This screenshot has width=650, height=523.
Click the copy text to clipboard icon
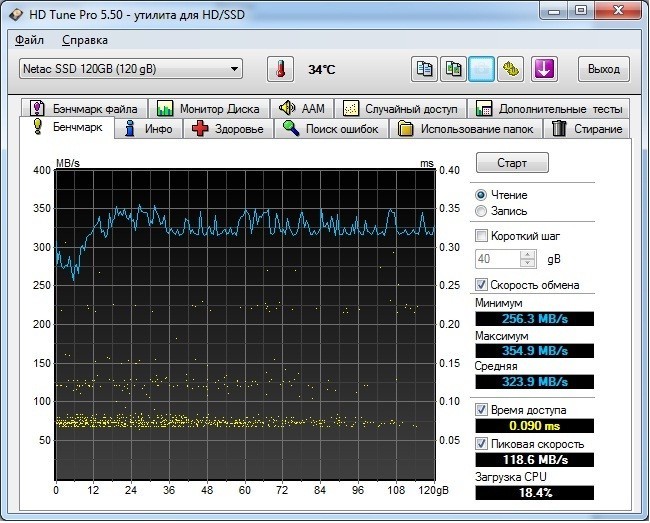pyautogui.click(x=424, y=69)
